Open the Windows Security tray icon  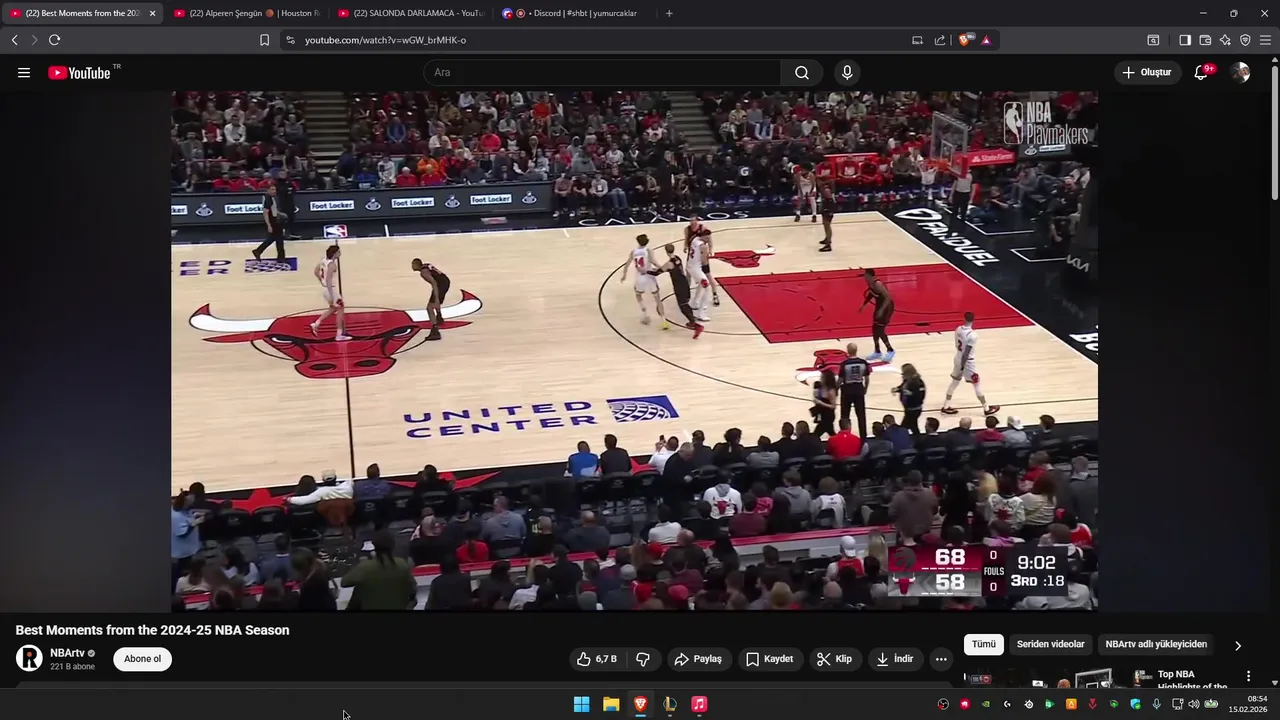pos(1135,704)
